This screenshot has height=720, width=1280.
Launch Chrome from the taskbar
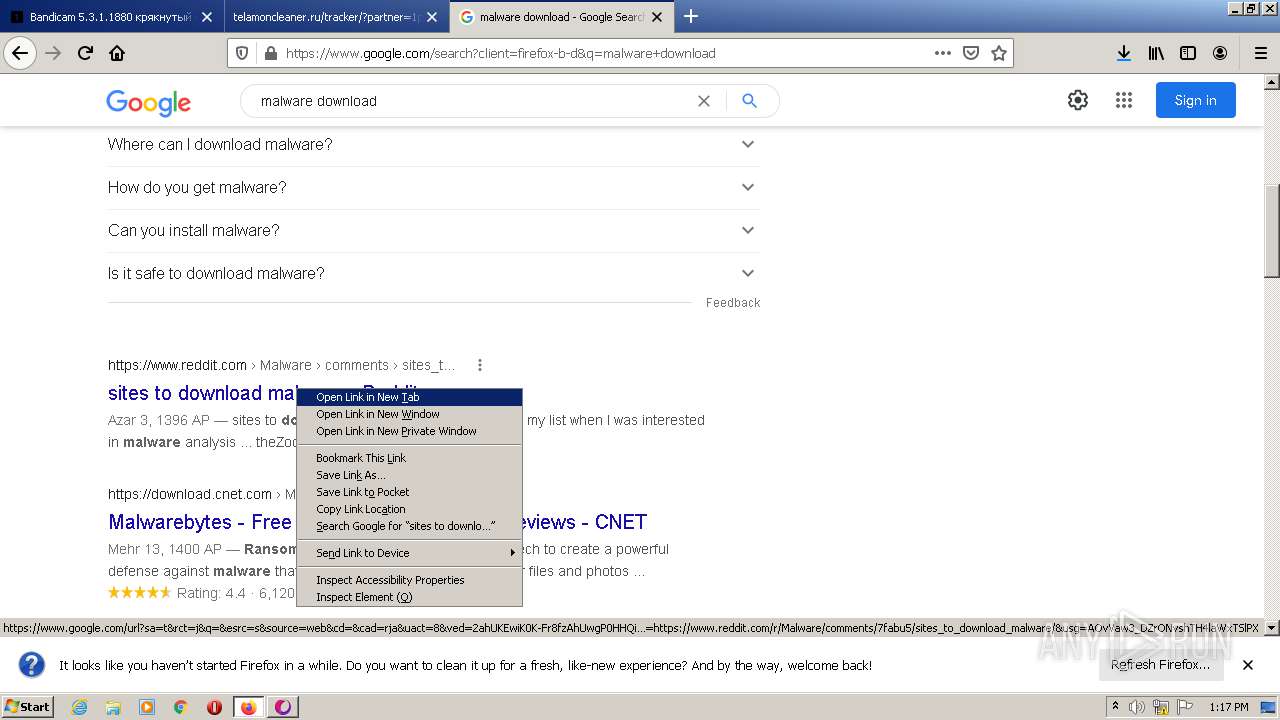[181, 707]
